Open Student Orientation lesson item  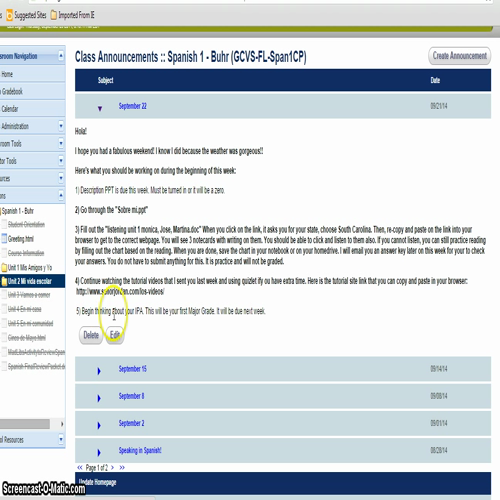click(26, 224)
